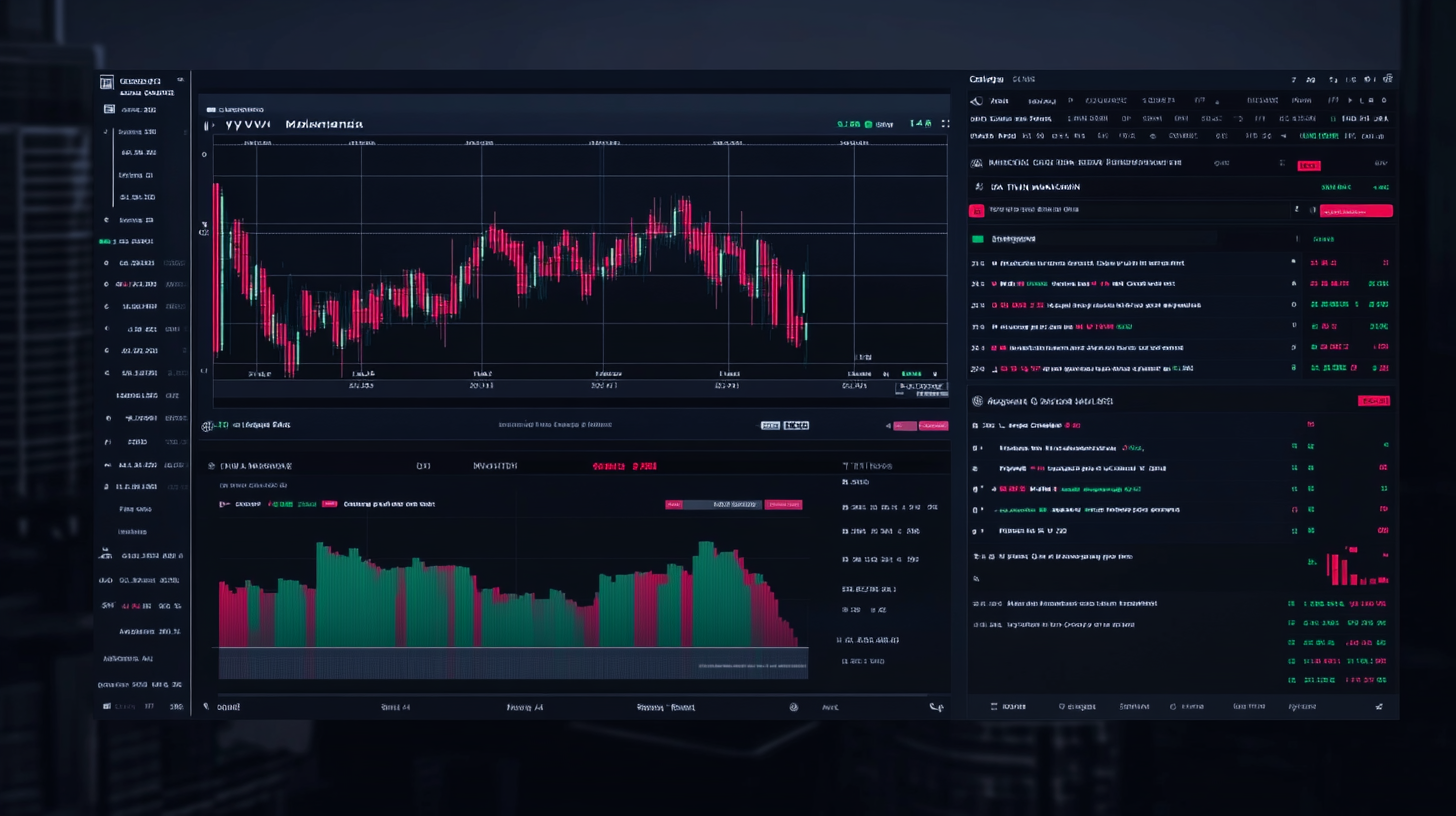Click the fullscreen icon on candlestick chart header
This screenshot has width=1456, height=816.
945,124
